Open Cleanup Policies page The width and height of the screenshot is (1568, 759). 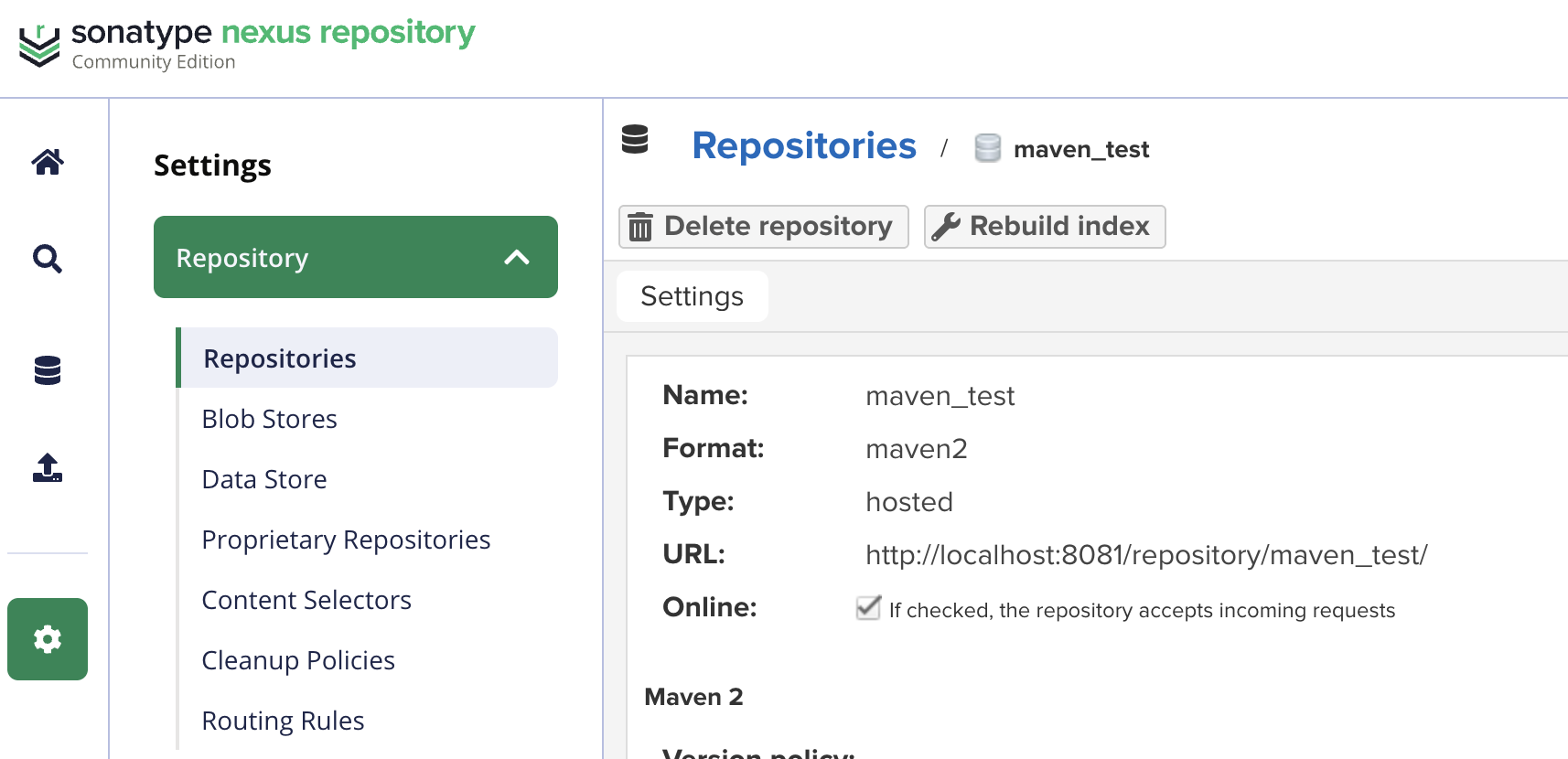pos(298,660)
